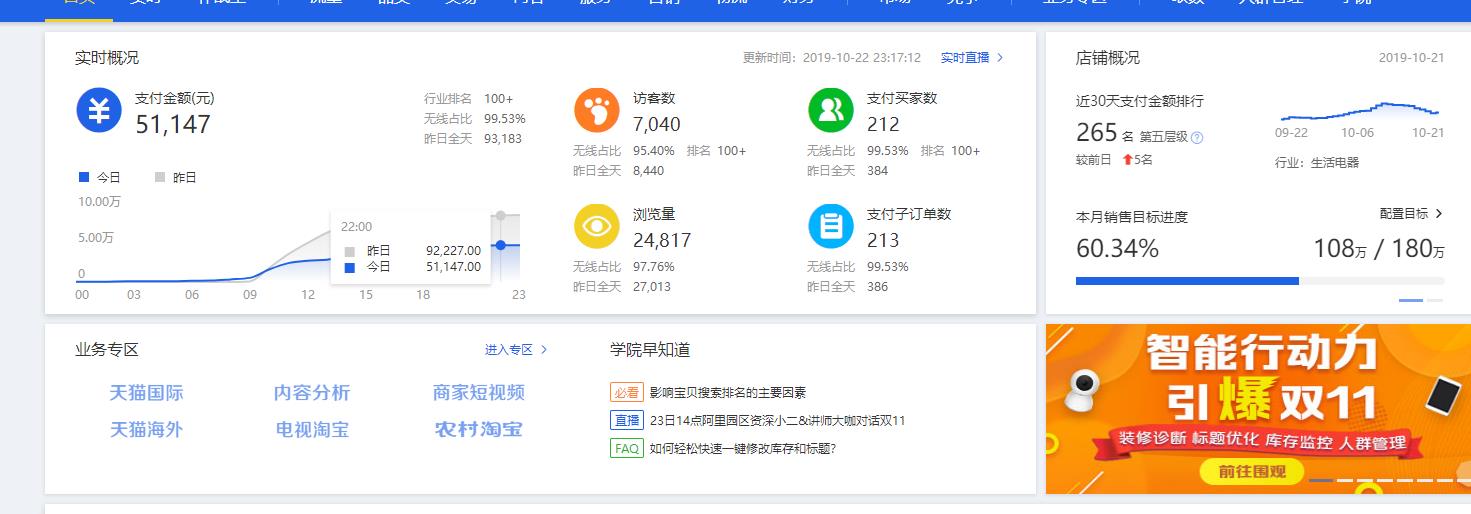Click the visitor count 7,040

coord(657,124)
